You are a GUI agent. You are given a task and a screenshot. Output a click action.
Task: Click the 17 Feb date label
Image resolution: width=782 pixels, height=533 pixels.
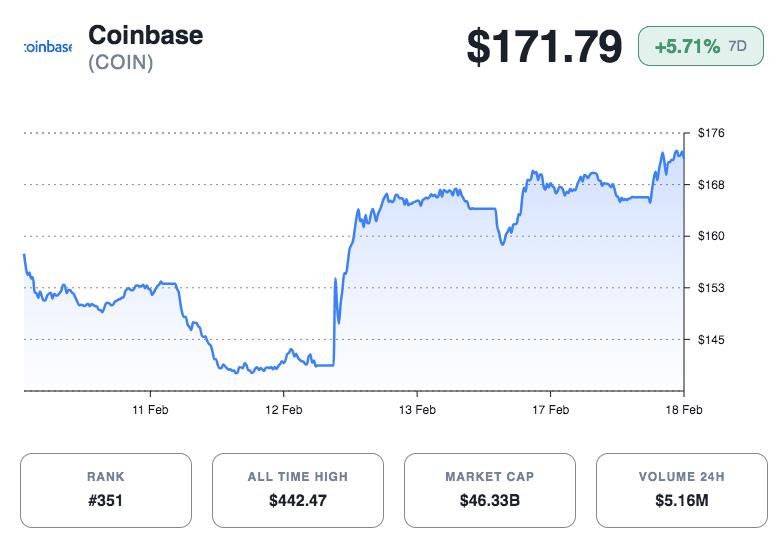click(550, 410)
